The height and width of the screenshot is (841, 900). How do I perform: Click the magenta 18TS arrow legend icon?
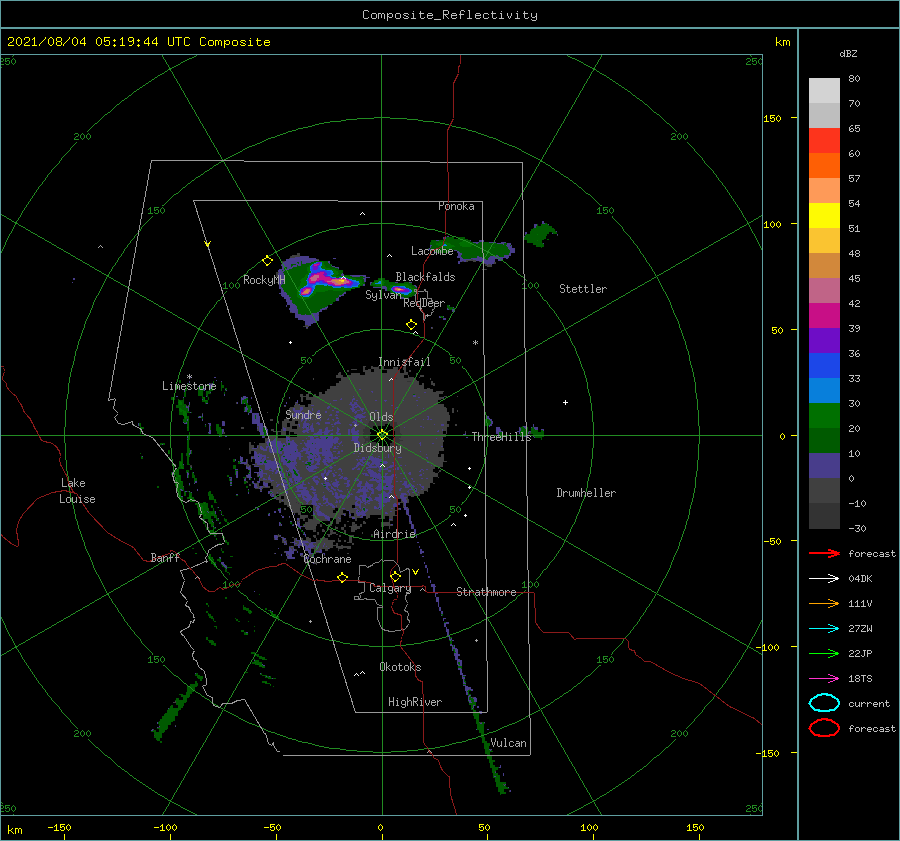tap(824, 678)
